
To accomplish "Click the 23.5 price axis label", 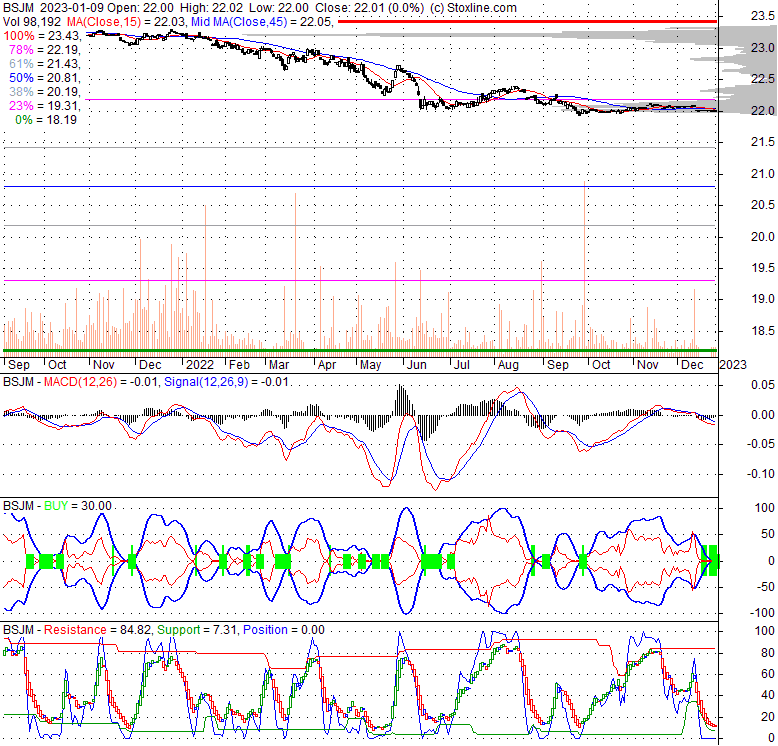I will click(762, 16).
